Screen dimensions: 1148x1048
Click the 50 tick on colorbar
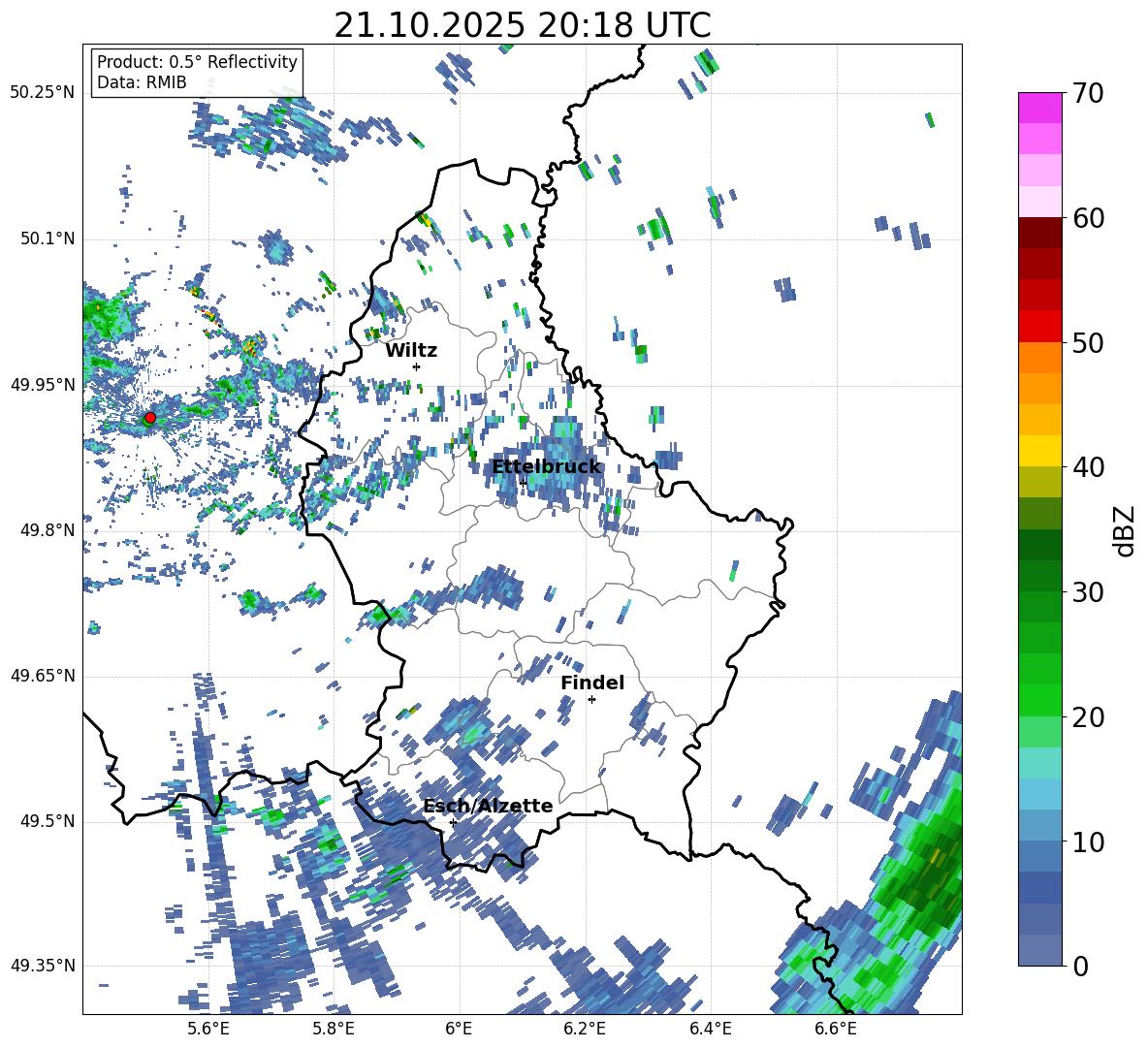tap(1088, 342)
